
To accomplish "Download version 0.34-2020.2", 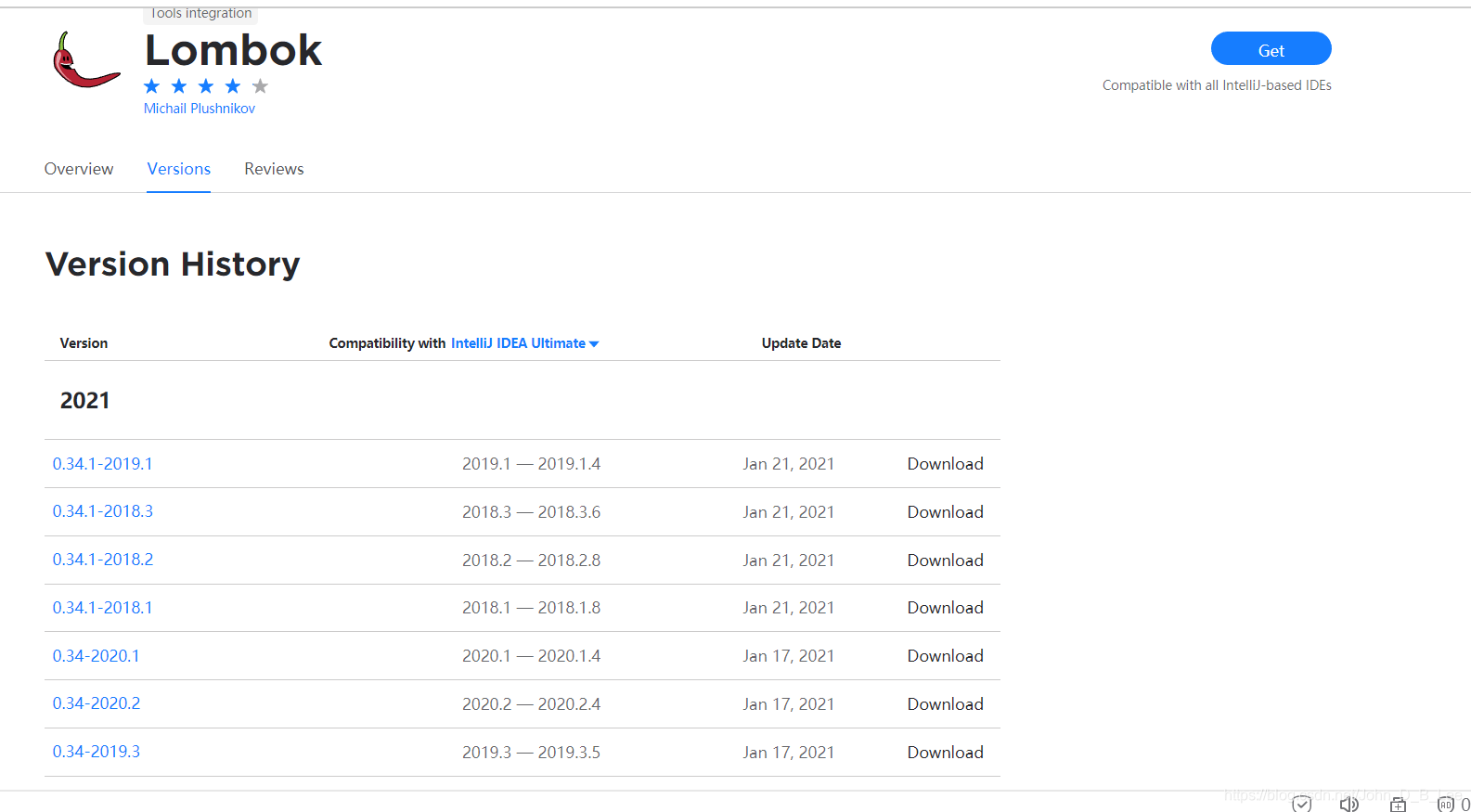I will (945, 704).
